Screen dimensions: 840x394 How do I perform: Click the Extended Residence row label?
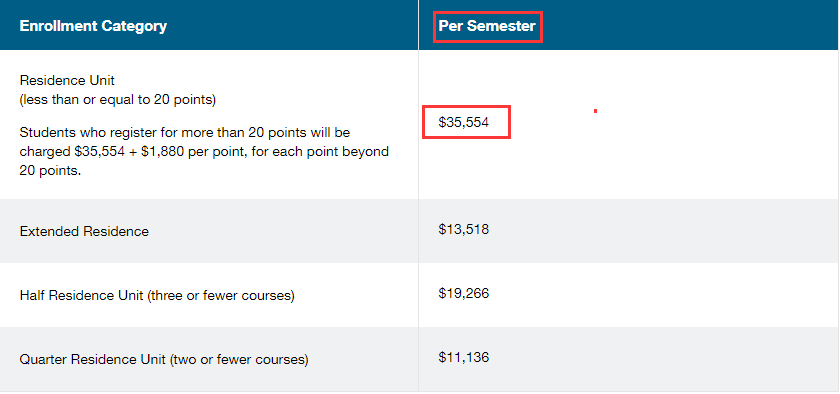pyautogui.click(x=84, y=232)
